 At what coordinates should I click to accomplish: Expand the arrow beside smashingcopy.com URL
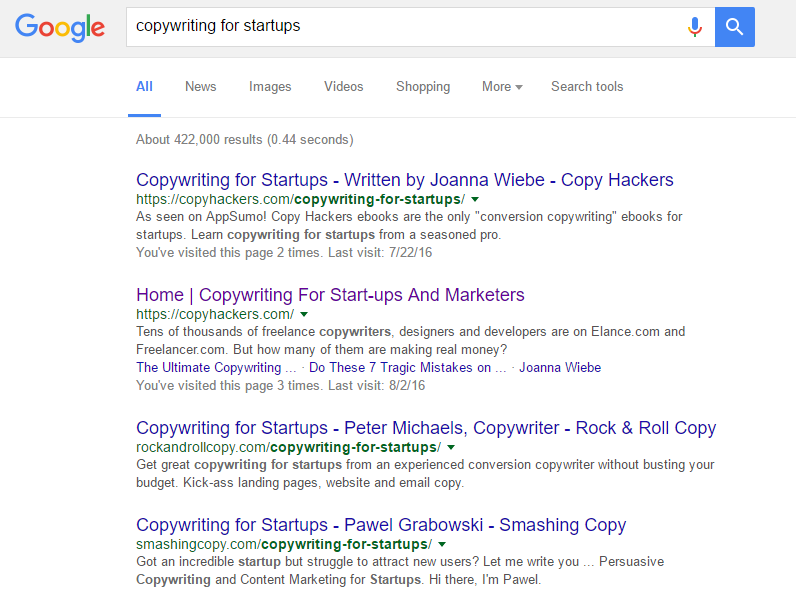coord(442,545)
